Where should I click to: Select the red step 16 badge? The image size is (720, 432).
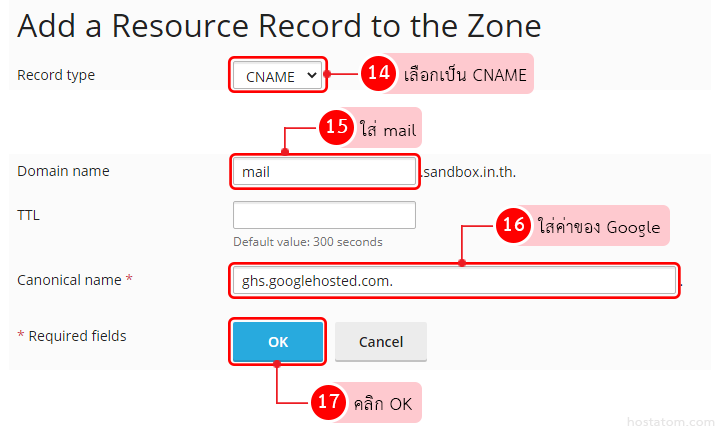tap(512, 225)
